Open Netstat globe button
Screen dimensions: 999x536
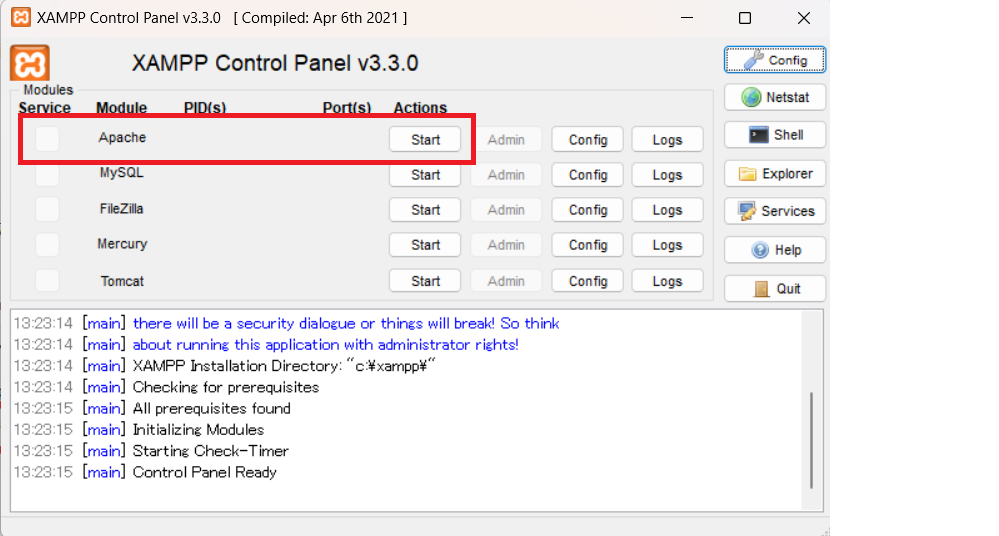[x=775, y=98]
